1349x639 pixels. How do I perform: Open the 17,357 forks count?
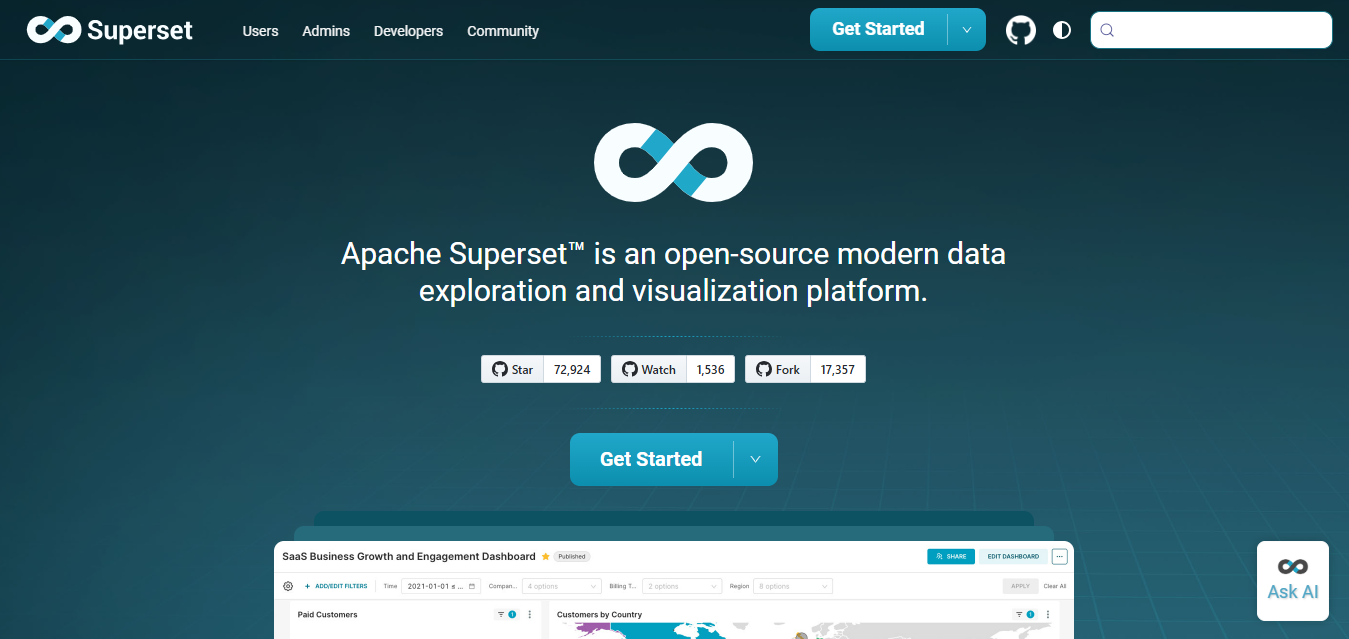click(838, 369)
